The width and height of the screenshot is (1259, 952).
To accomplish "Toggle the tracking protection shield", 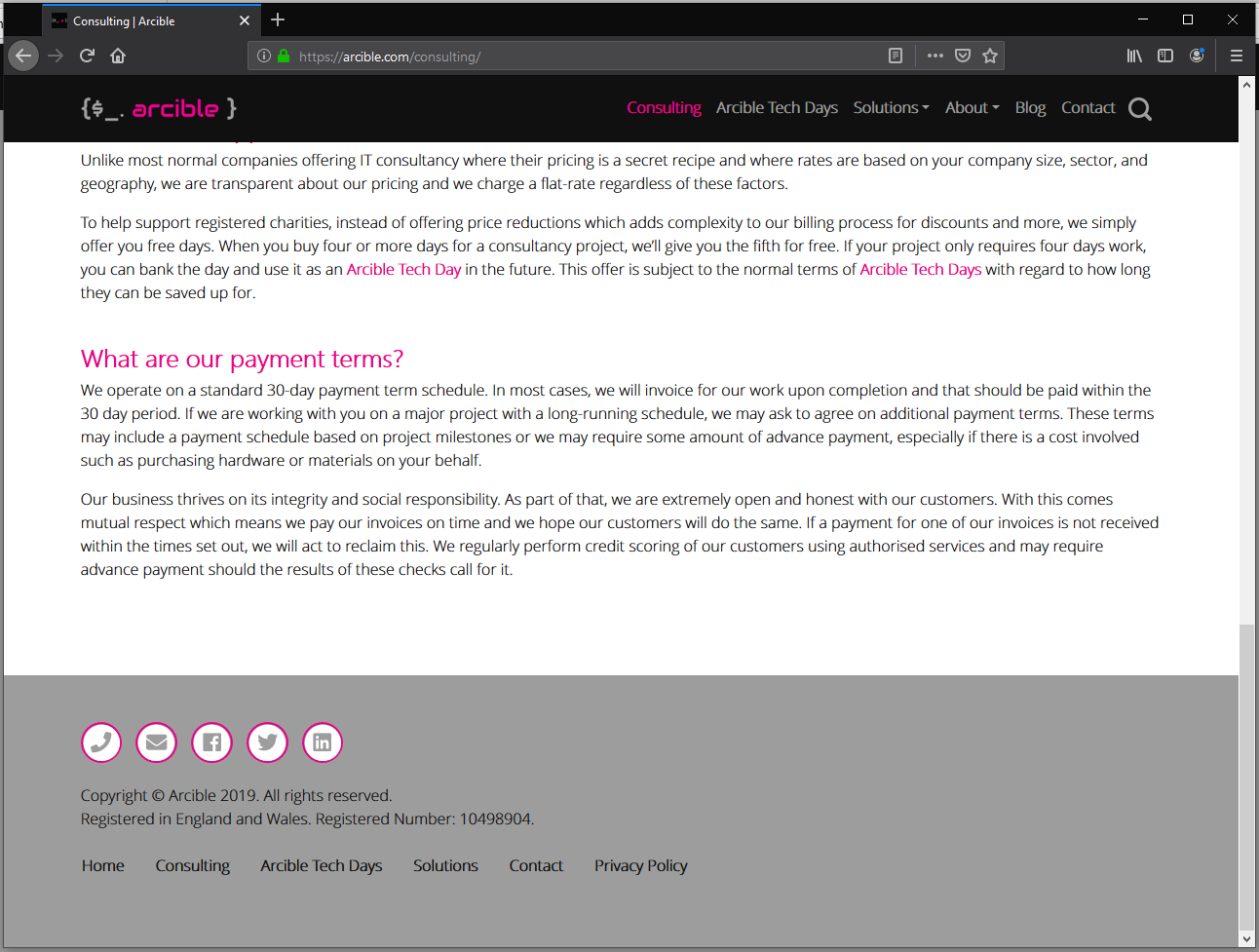I will [x=963, y=56].
